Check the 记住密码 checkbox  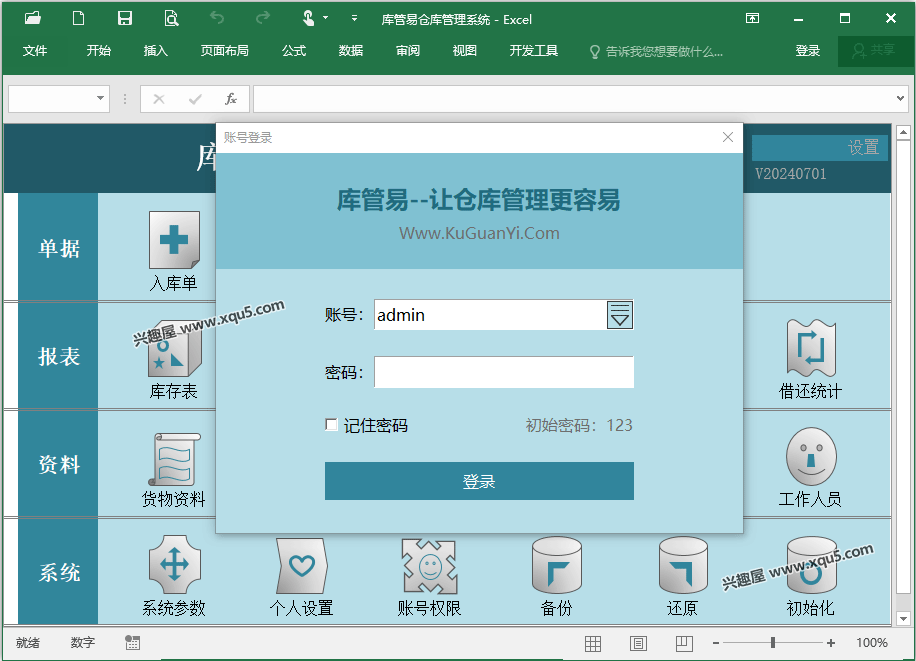(x=331, y=425)
